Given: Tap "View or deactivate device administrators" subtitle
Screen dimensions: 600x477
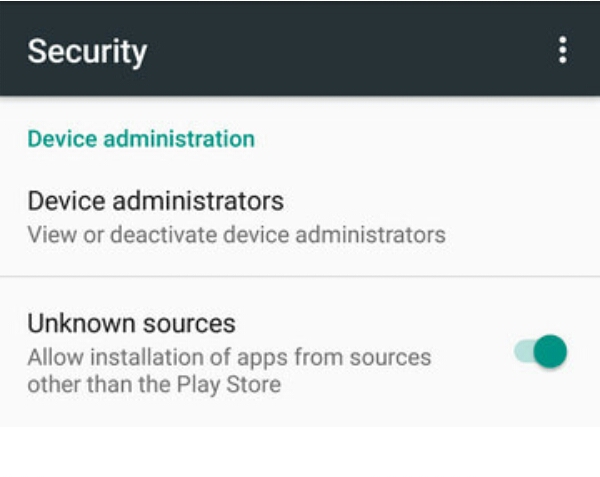Looking at the screenshot, I should pos(236,236).
